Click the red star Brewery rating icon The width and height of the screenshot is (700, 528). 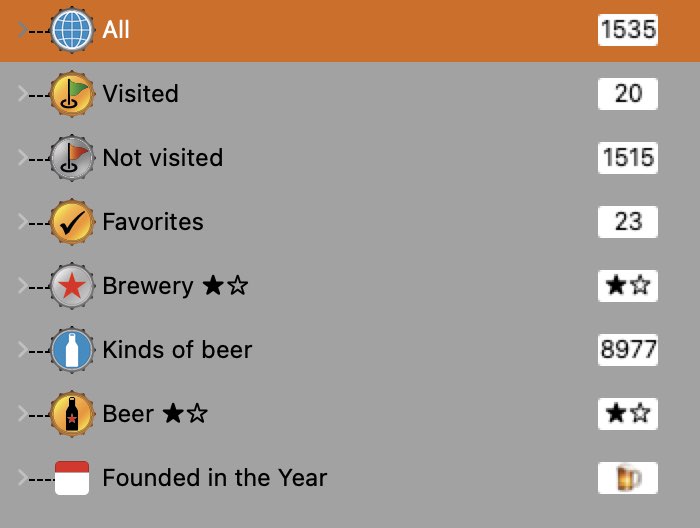[x=71, y=286]
